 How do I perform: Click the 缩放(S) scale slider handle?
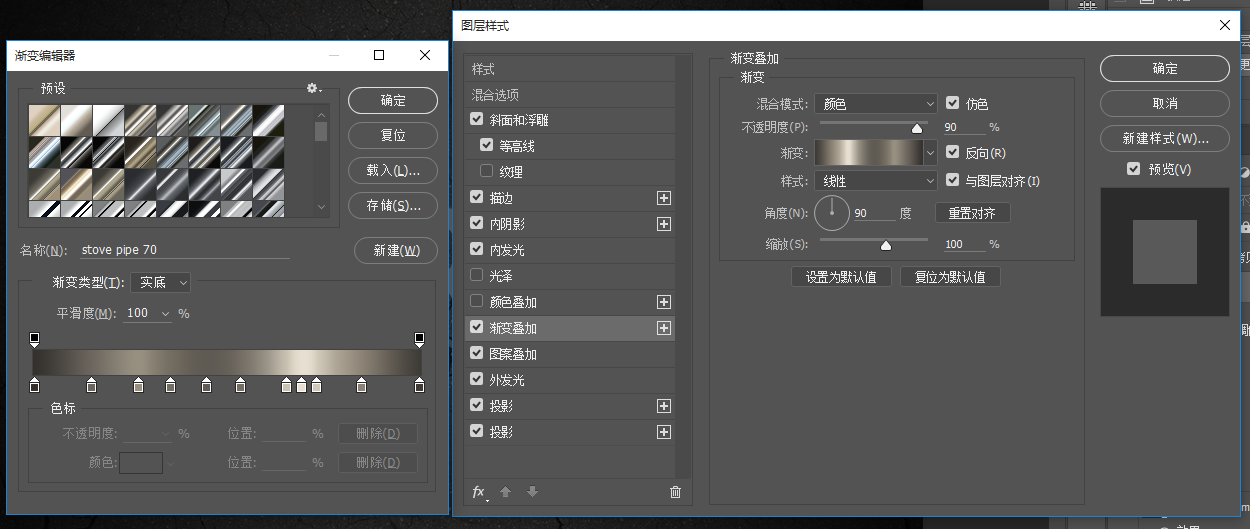(x=885, y=245)
